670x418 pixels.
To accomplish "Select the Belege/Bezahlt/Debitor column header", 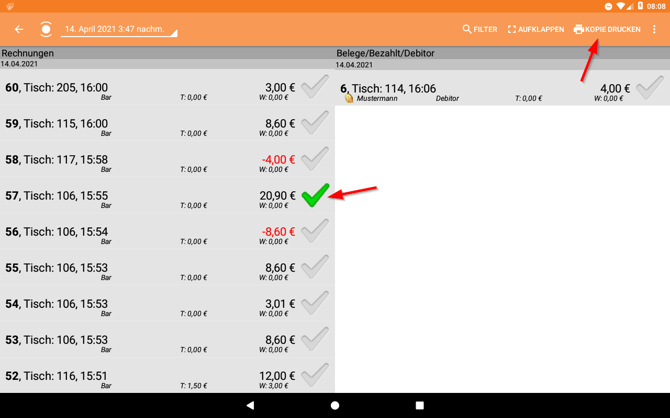I will point(385,53).
